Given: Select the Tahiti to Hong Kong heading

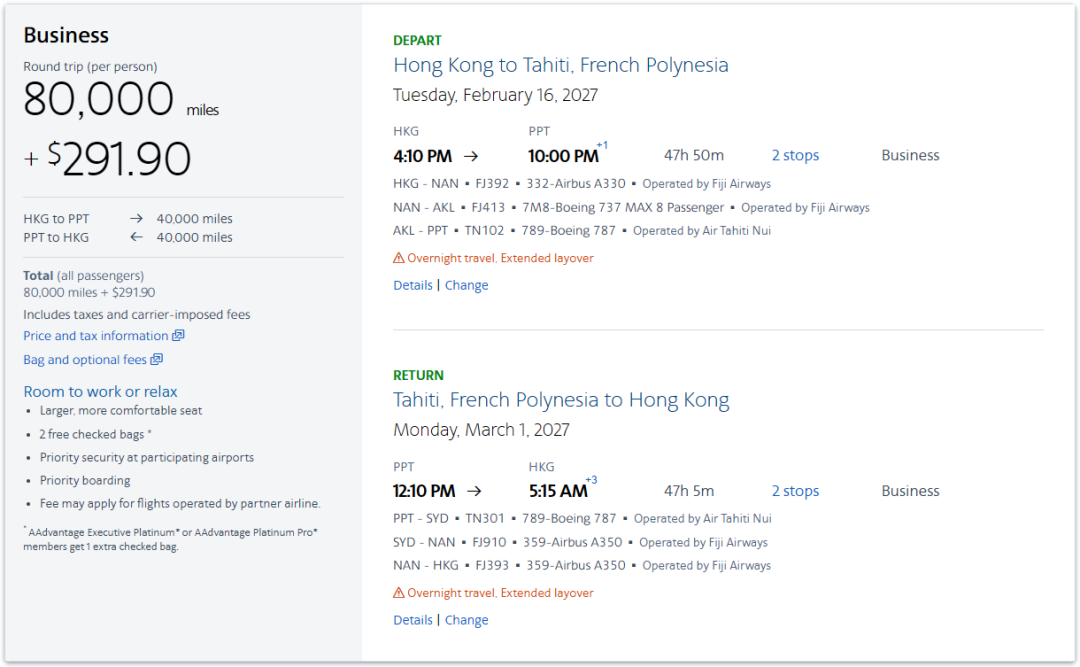Looking at the screenshot, I should [561, 400].
